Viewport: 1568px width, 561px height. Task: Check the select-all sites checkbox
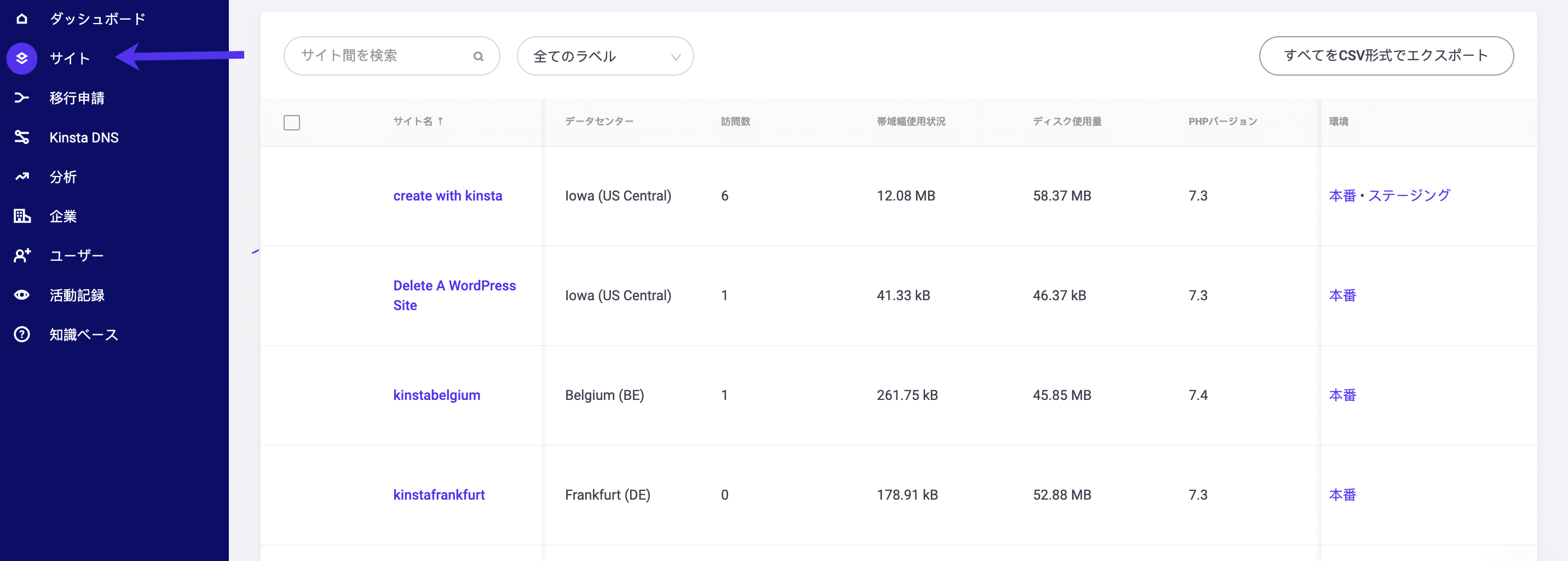(292, 122)
